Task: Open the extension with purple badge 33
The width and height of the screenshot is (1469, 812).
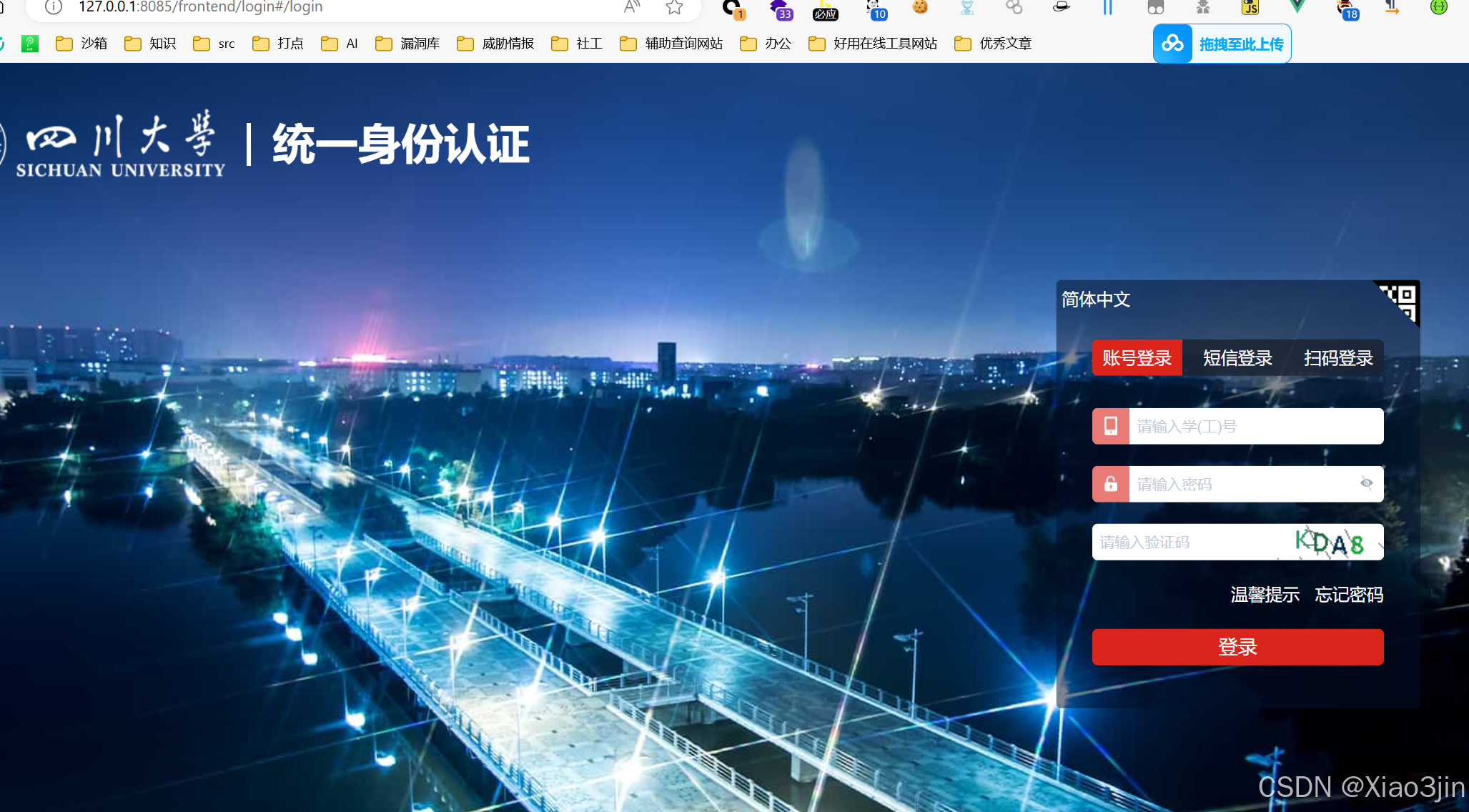Action: (780, 9)
